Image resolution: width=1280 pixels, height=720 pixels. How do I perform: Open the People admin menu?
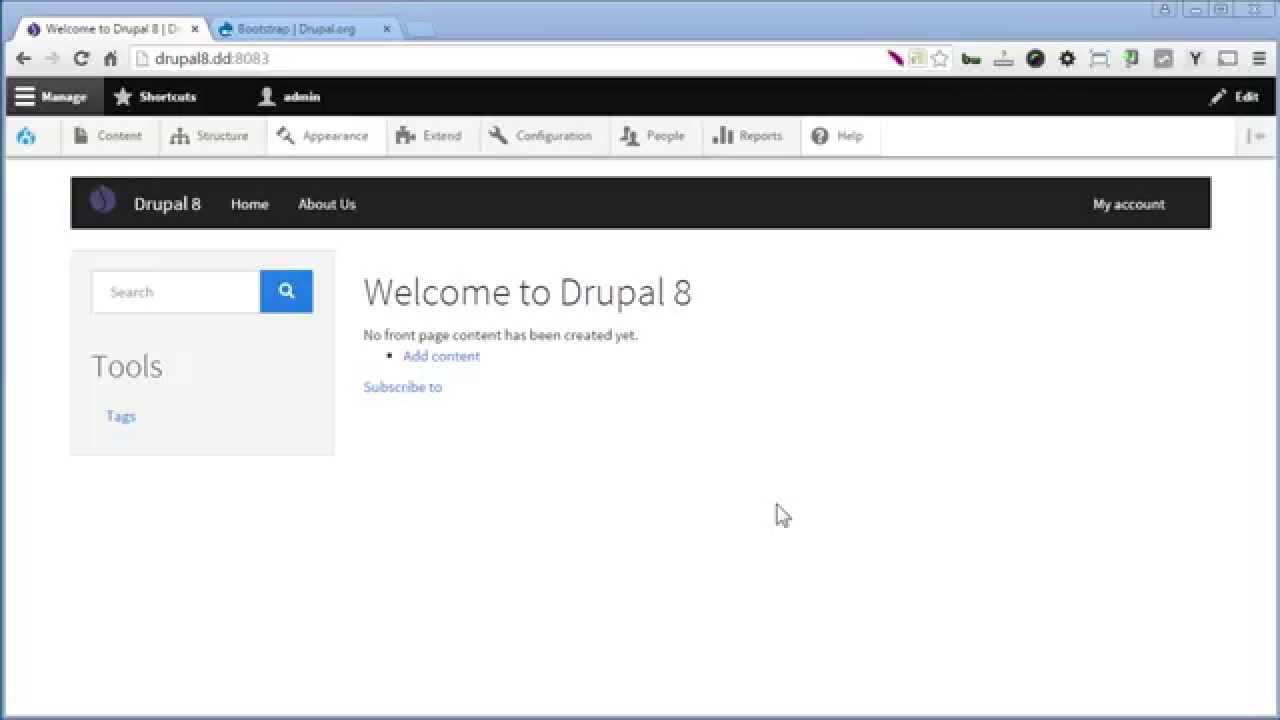(653, 136)
